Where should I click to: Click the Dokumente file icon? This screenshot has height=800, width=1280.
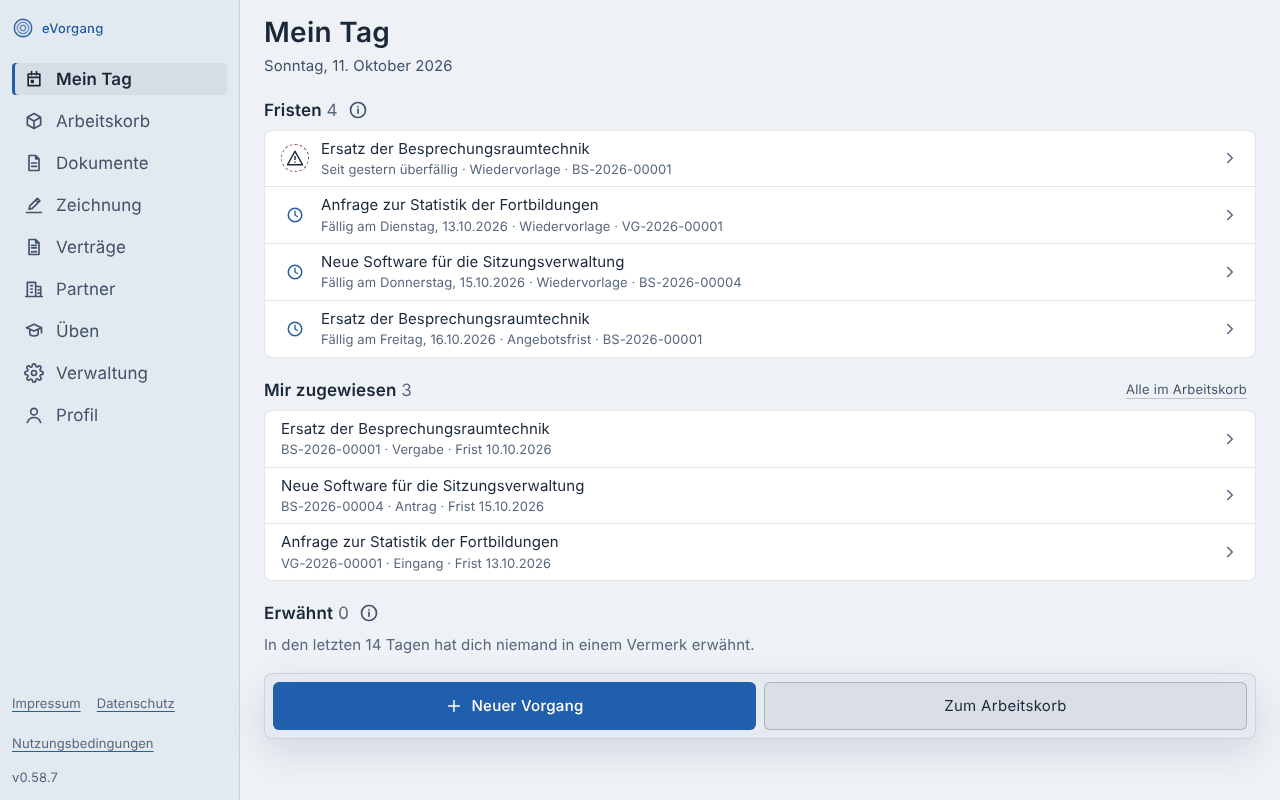34,163
